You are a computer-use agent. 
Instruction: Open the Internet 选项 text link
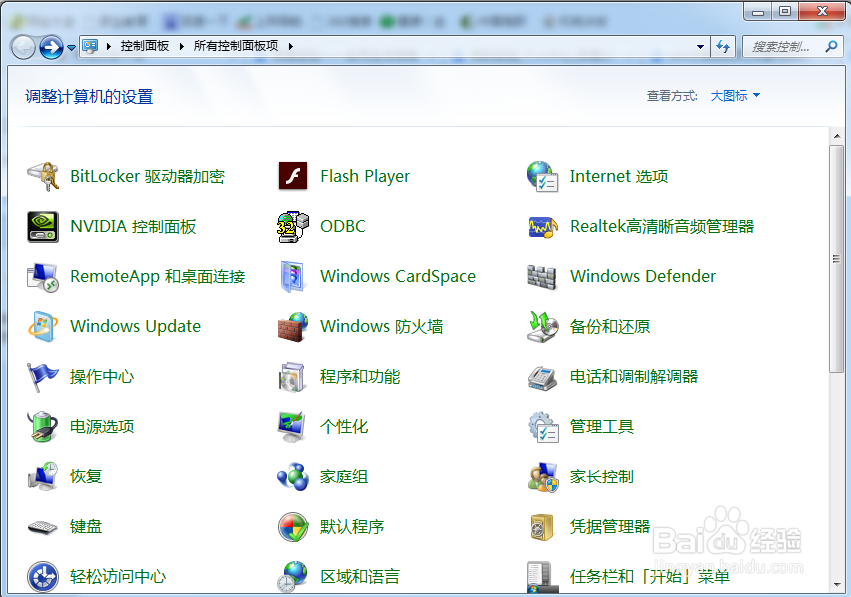(619, 176)
